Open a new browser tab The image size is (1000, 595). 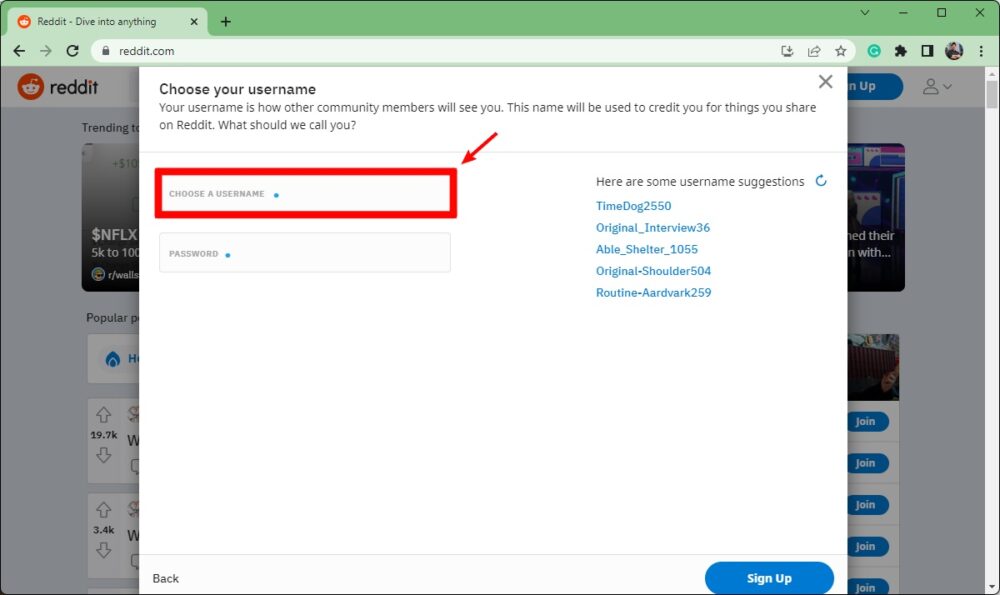coord(225,20)
